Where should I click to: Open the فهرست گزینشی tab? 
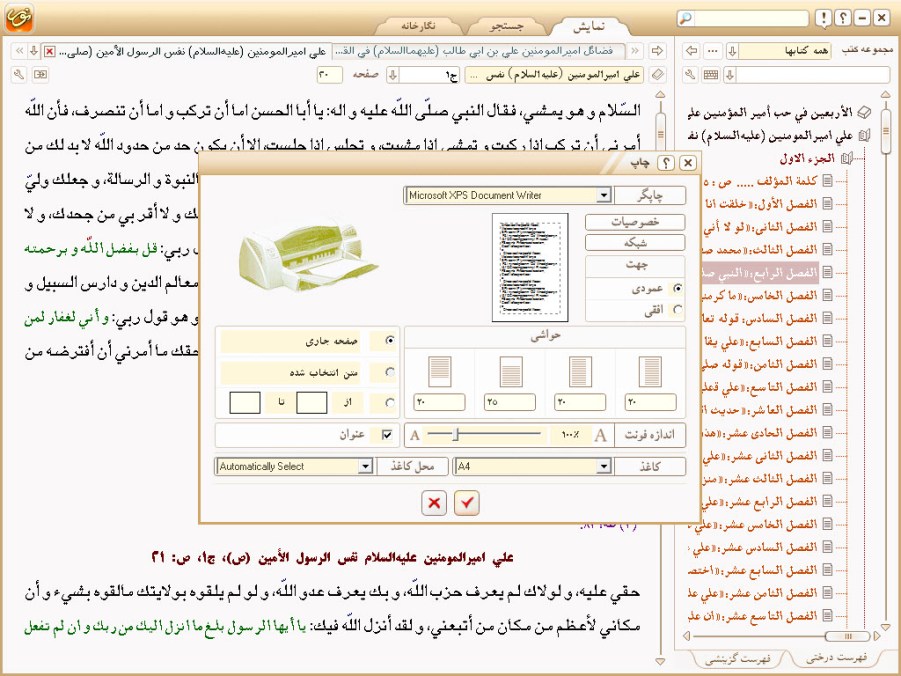(x=737, y=659)
